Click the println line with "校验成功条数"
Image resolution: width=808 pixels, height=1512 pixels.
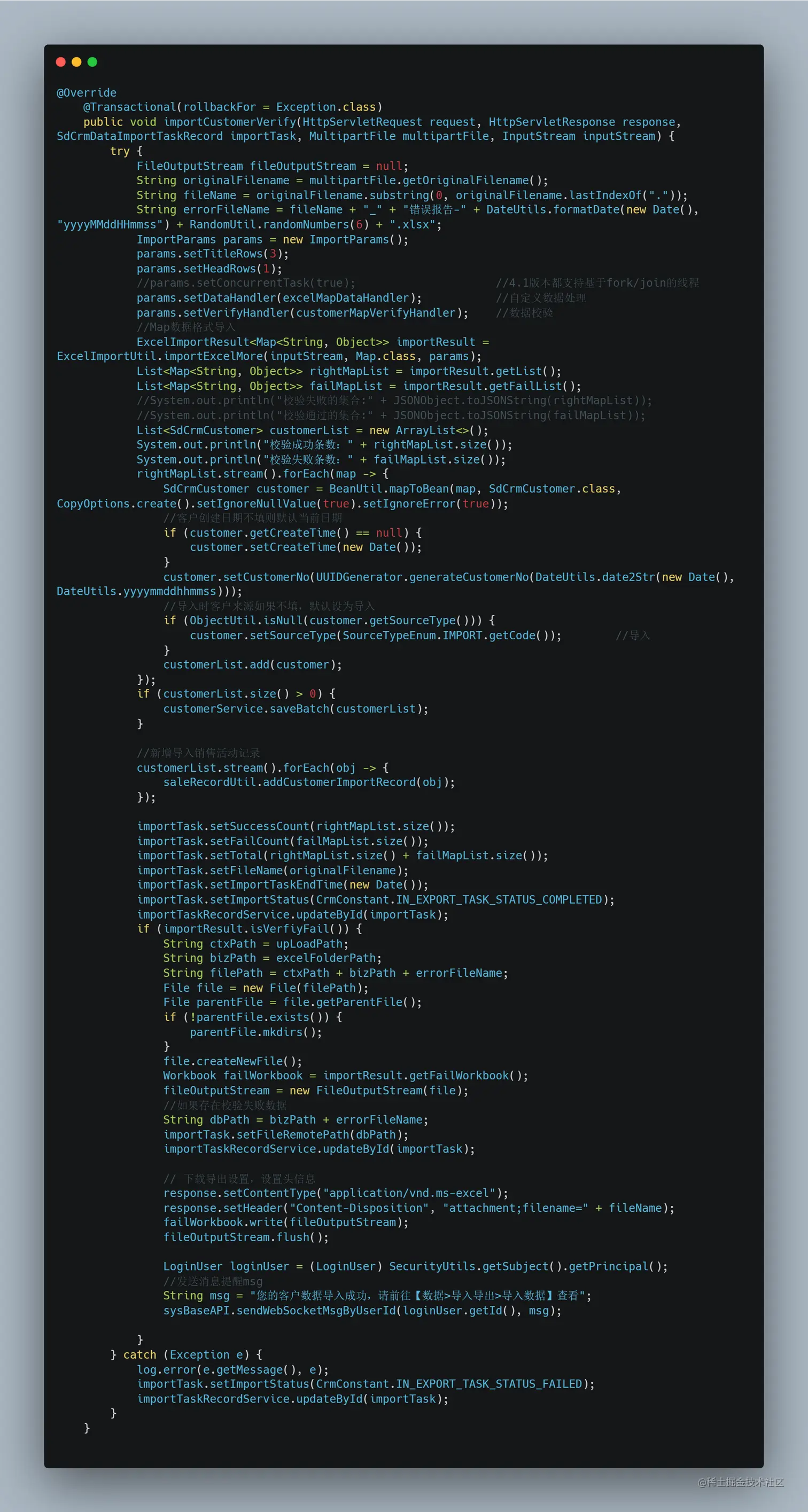(324, 445)
